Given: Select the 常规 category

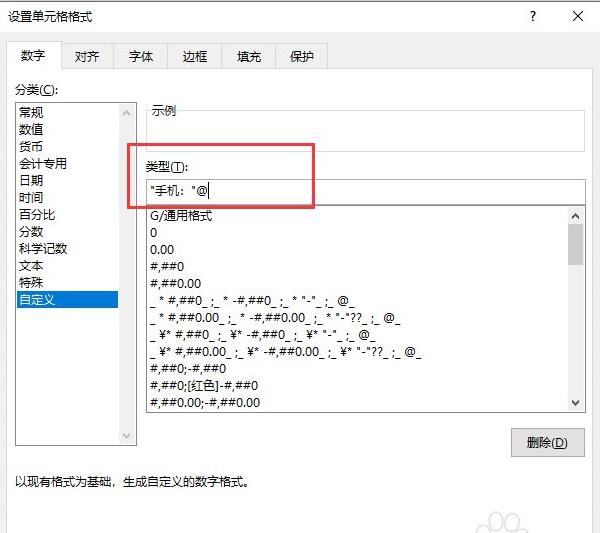Looking at the screenshot, I should point(67,112).
